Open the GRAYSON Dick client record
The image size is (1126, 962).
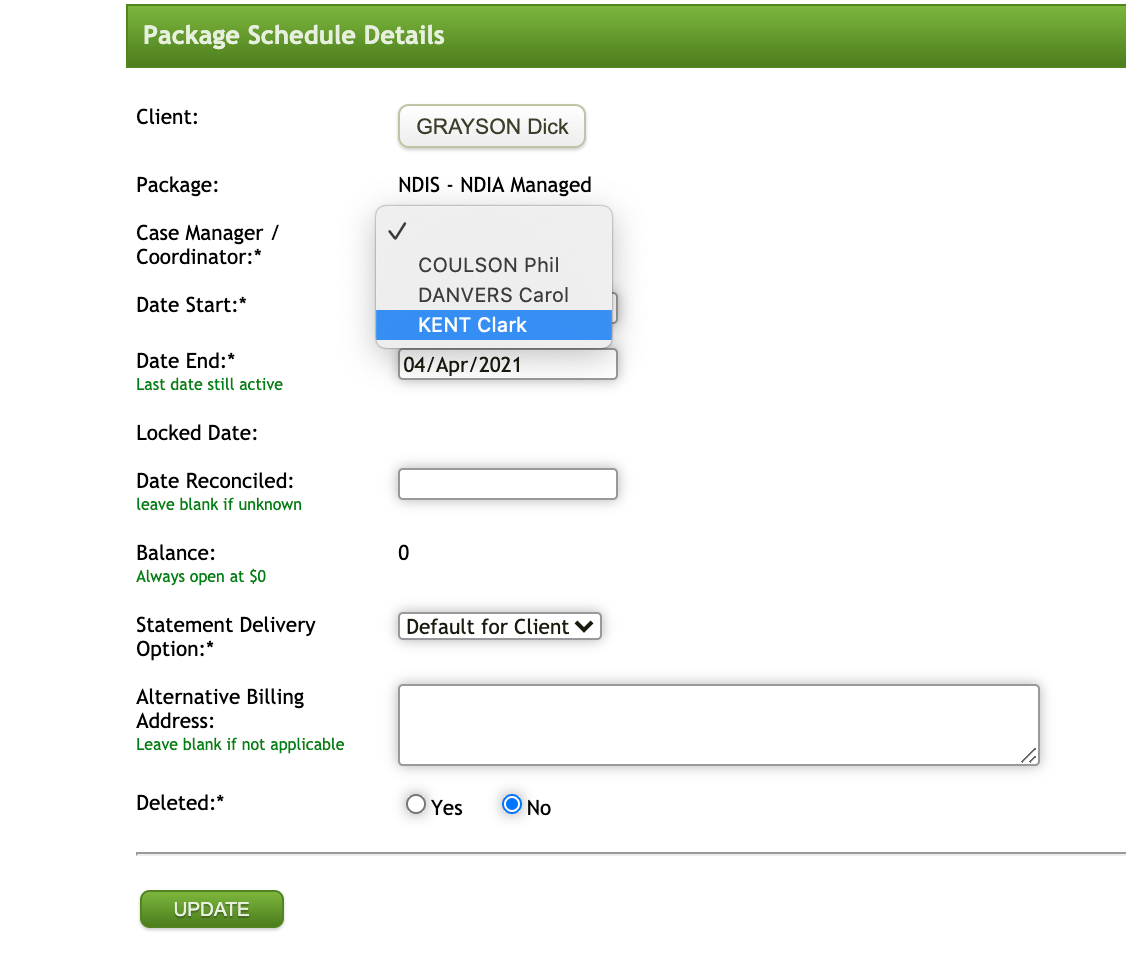(x=492, y=127)
